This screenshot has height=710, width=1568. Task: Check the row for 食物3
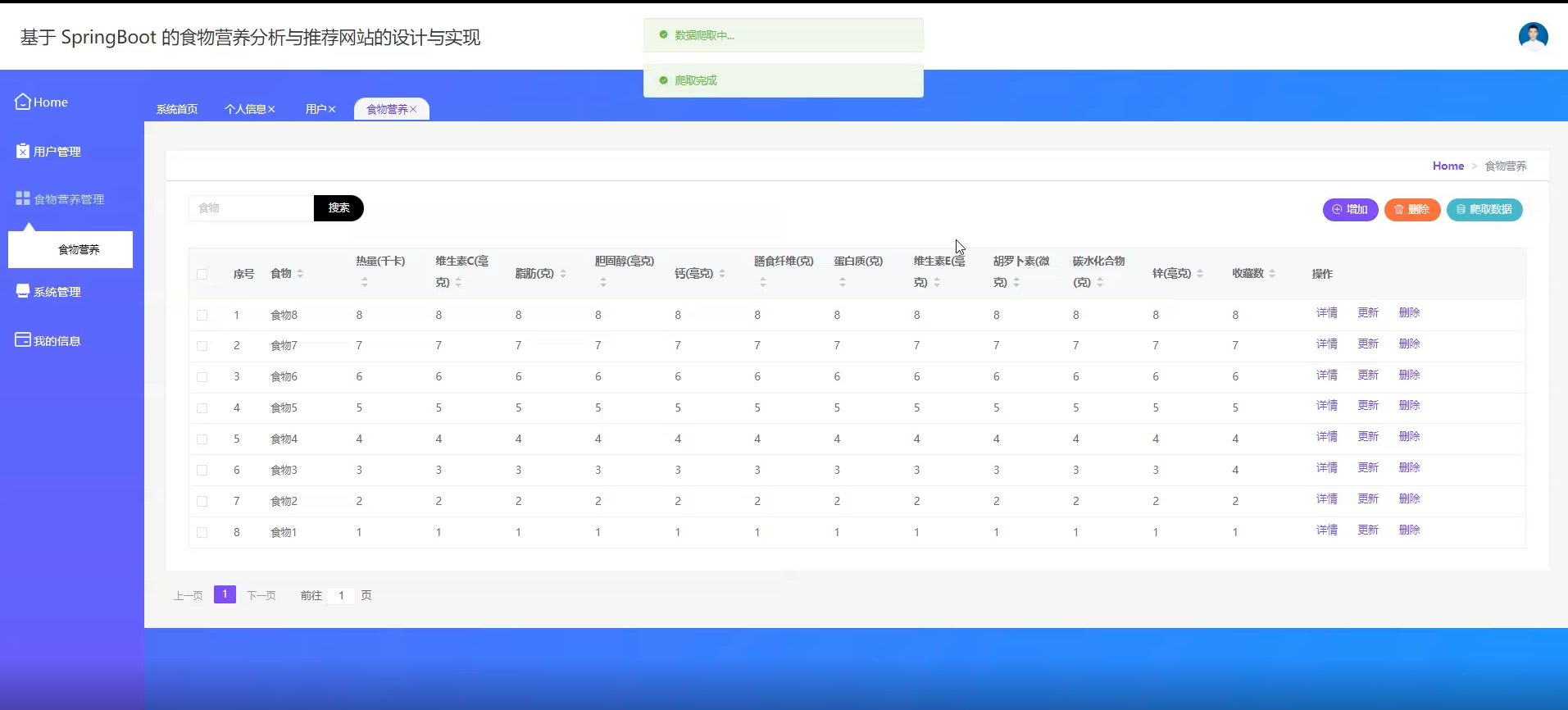coord(202,471)
